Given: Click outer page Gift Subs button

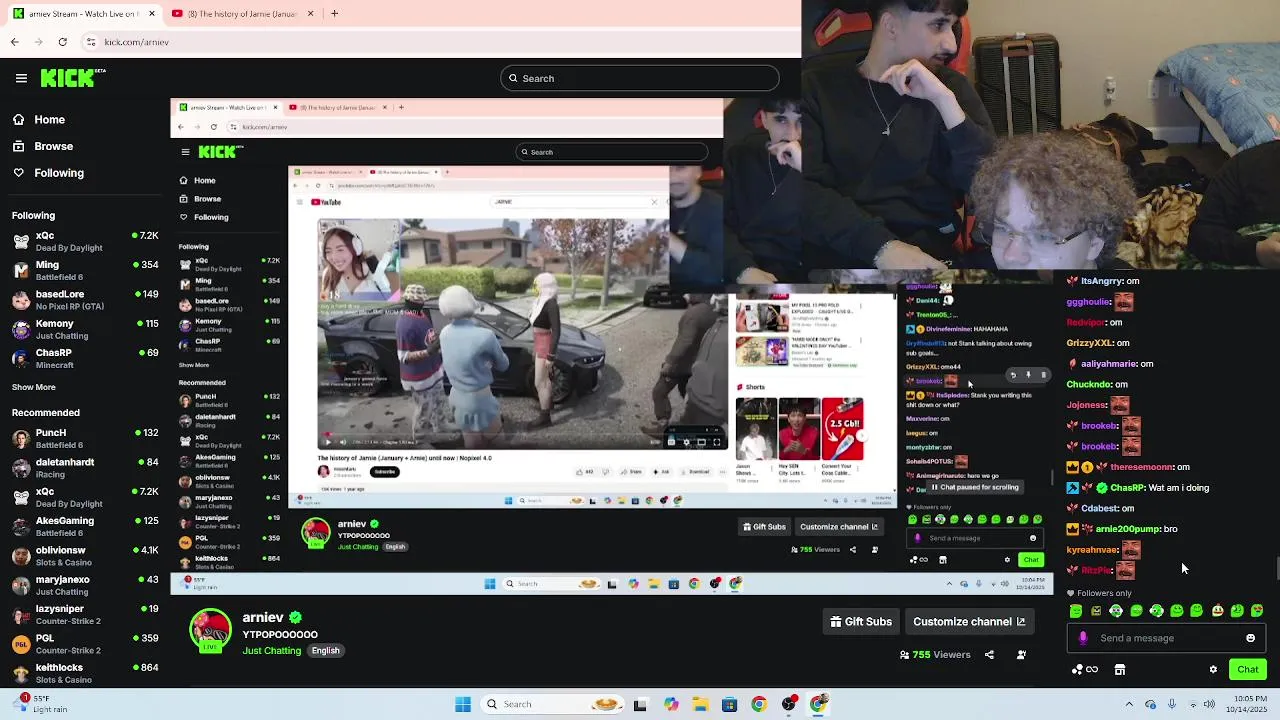Looking at the screenshot, I should (x=860, y=622).
